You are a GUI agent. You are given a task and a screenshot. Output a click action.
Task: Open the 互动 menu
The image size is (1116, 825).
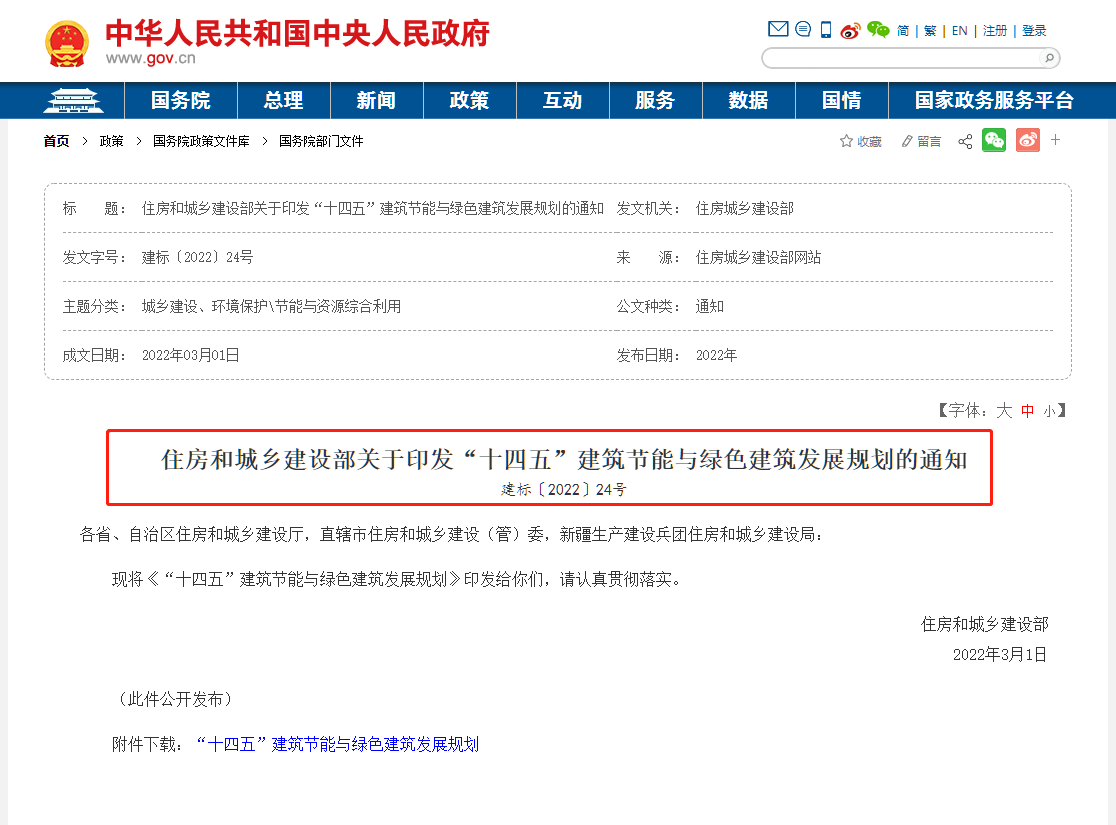(x=562, y=100)
